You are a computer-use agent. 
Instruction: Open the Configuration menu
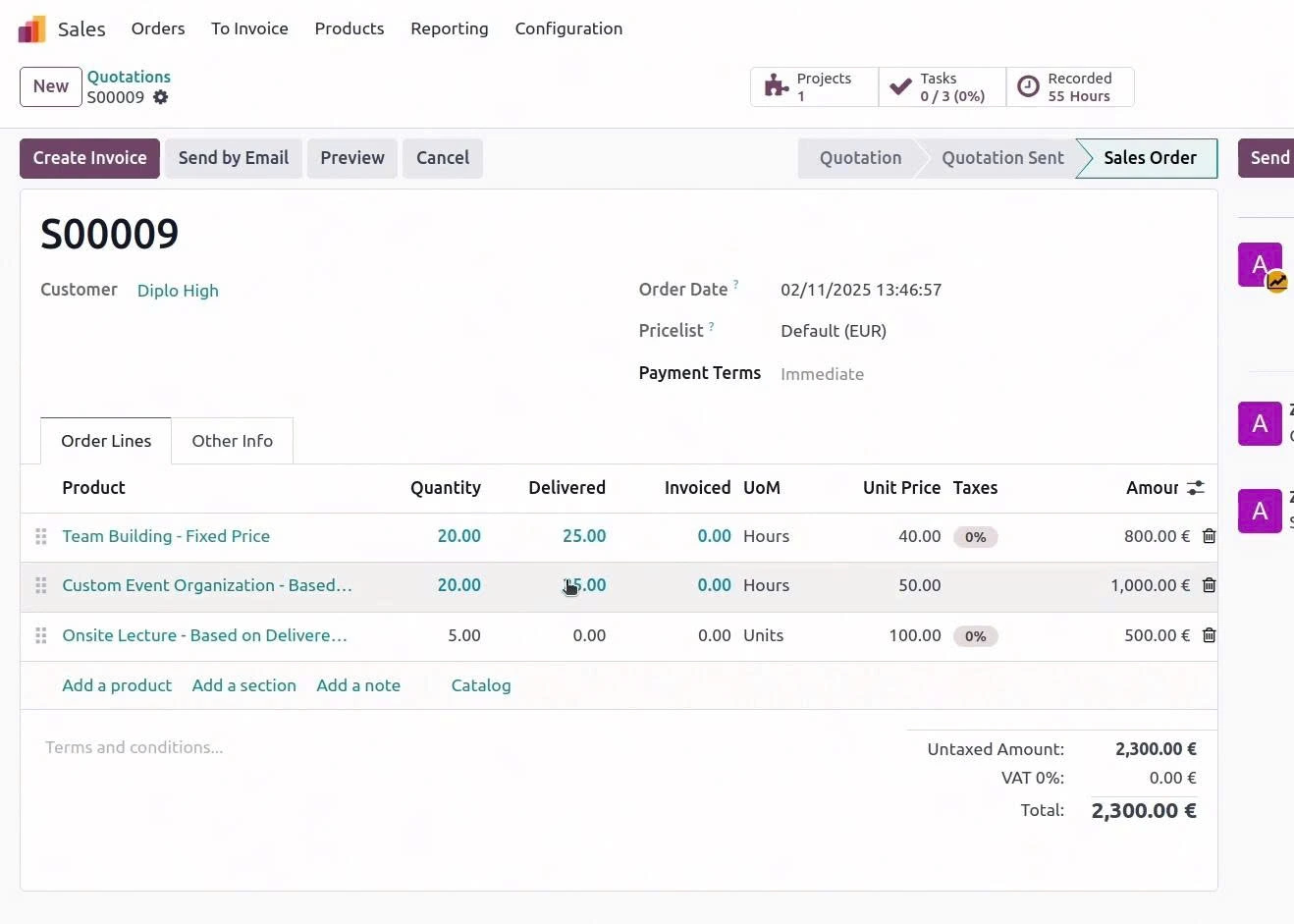click(568, 28)
